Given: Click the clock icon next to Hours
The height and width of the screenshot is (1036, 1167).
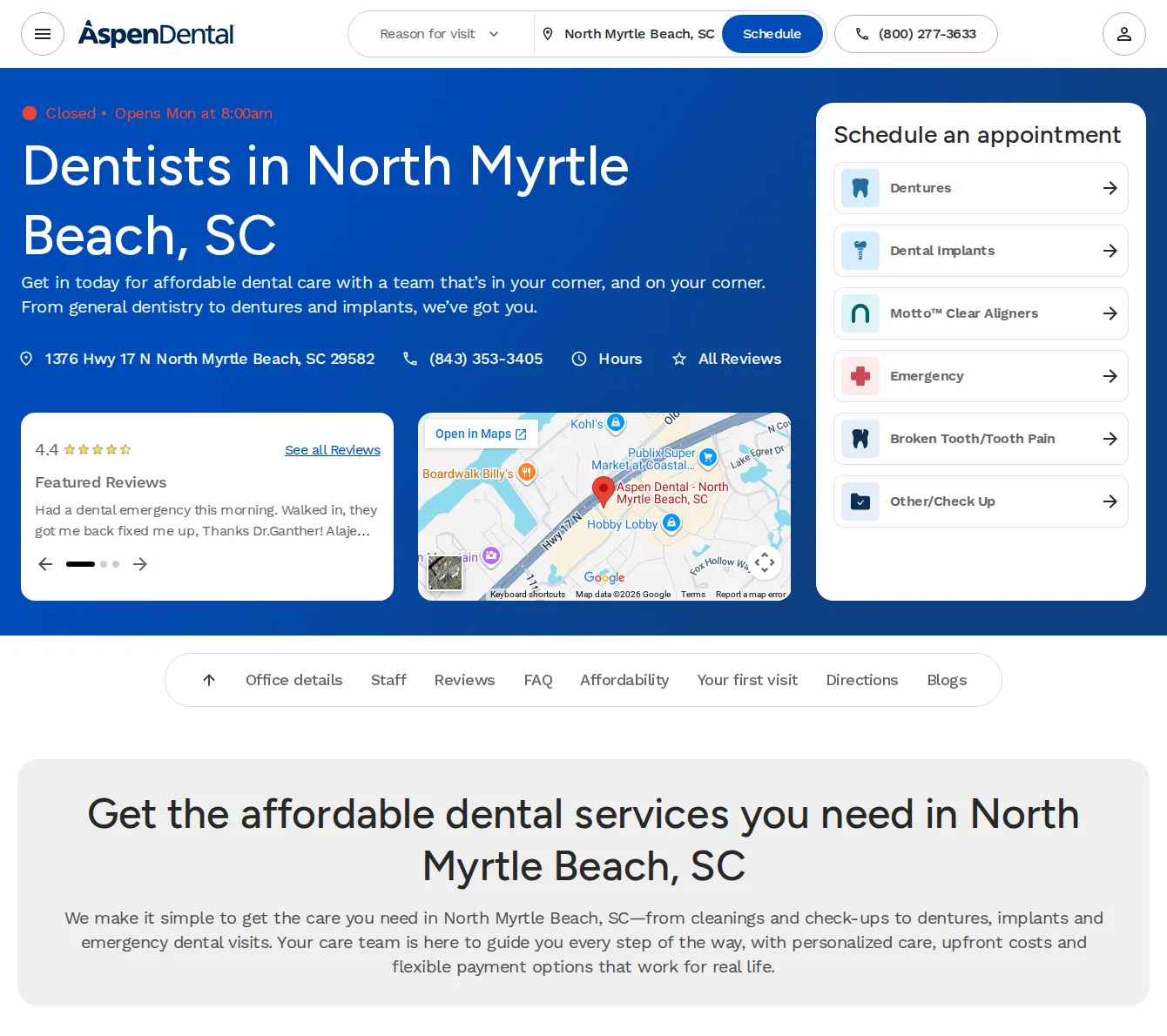Looking at the screenshot, I should [x=579, y=359].
